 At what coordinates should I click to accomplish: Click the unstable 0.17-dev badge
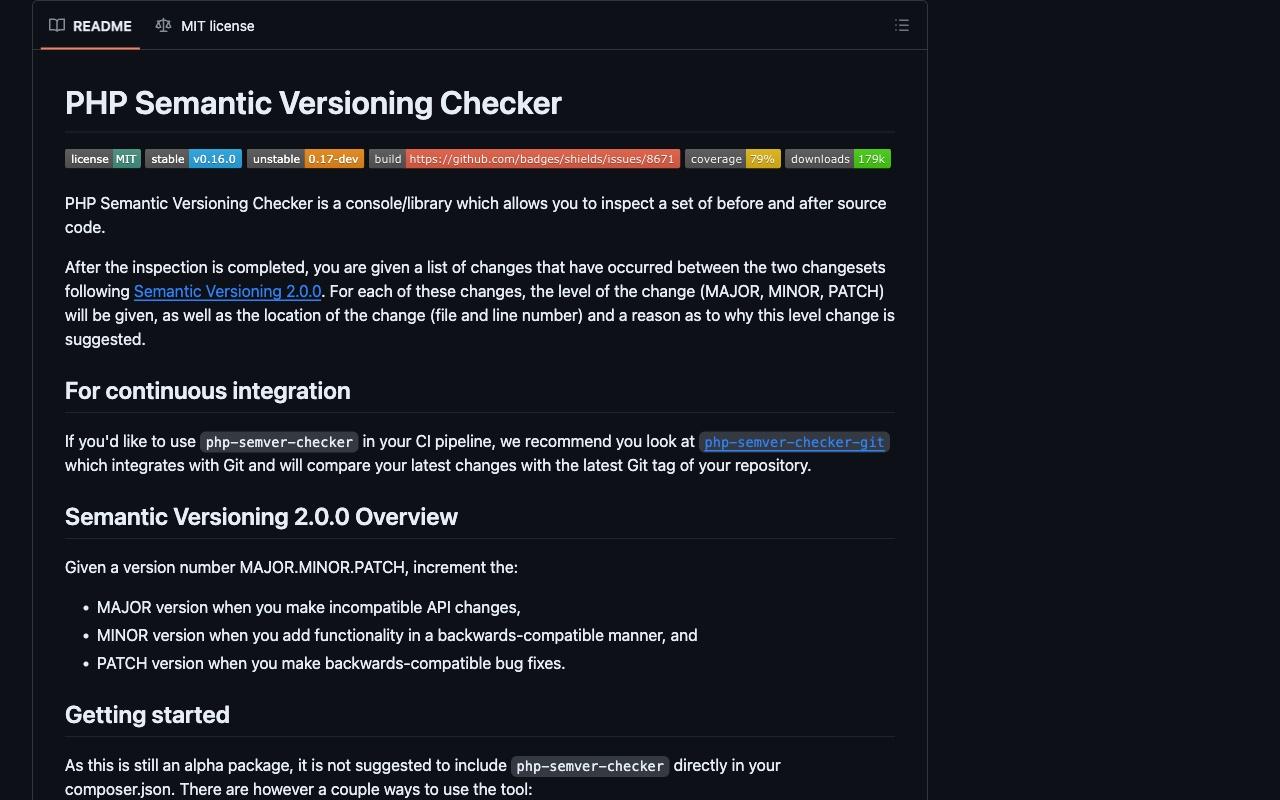pos(305,159)
